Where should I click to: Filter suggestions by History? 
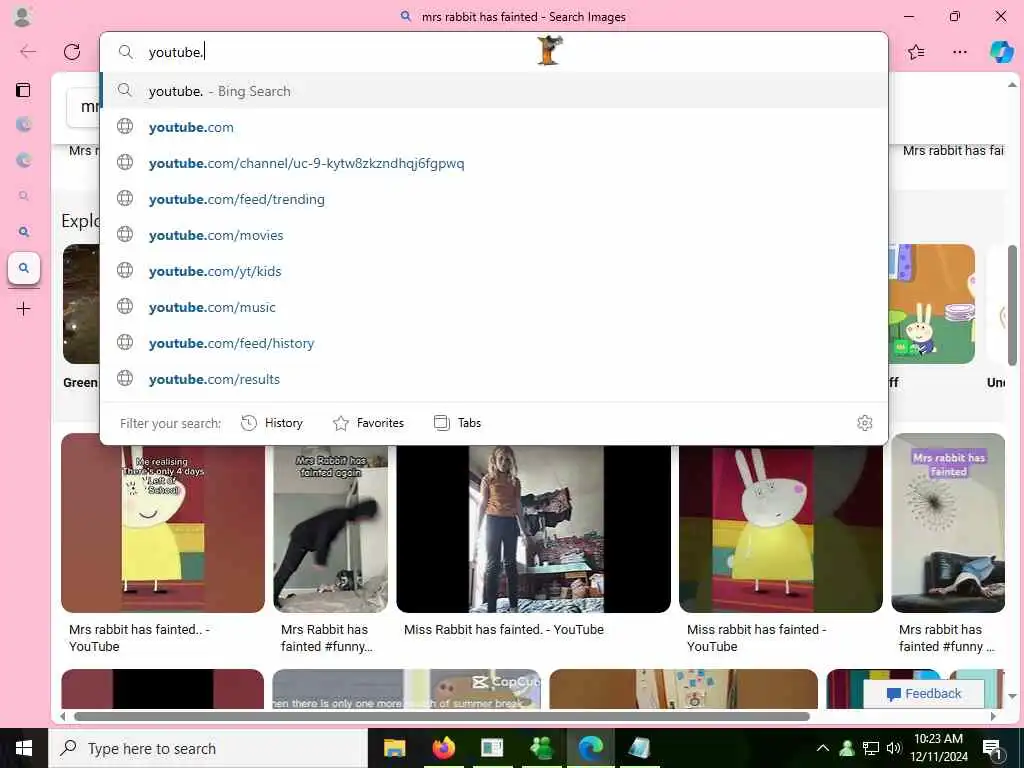(272, 423)
